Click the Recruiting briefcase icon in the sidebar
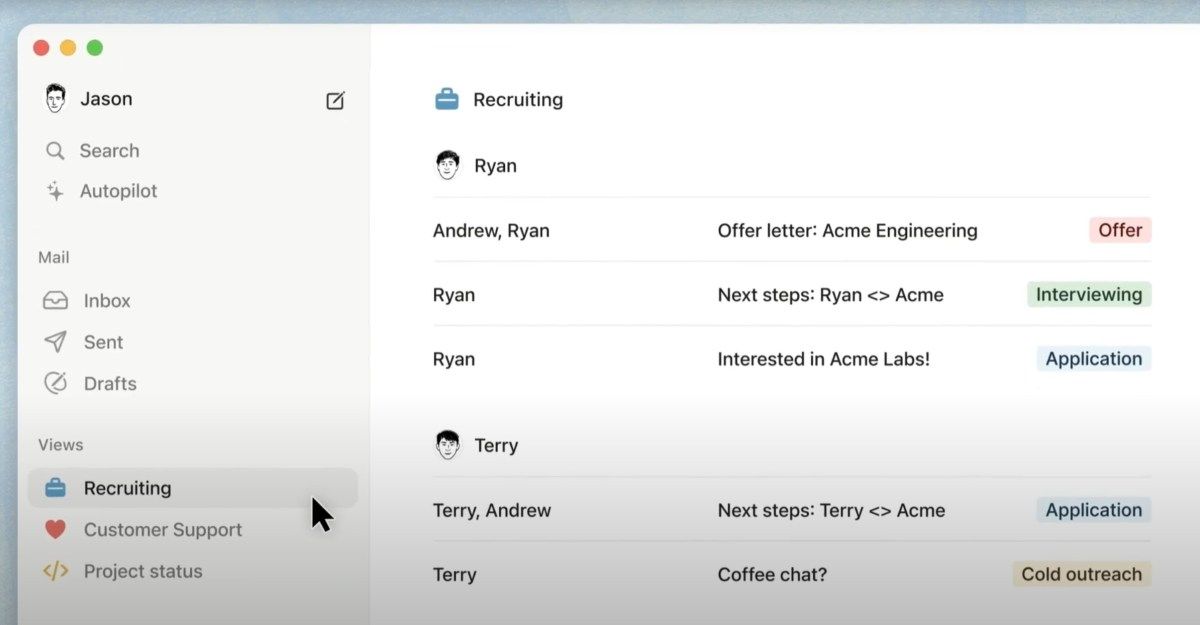 (54, 487)
